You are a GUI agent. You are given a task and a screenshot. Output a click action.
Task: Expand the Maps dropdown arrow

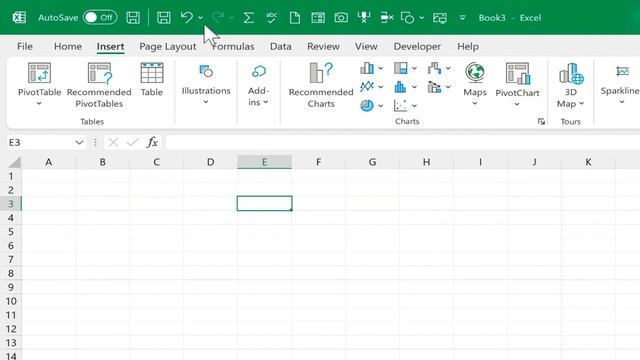[475, 103]
